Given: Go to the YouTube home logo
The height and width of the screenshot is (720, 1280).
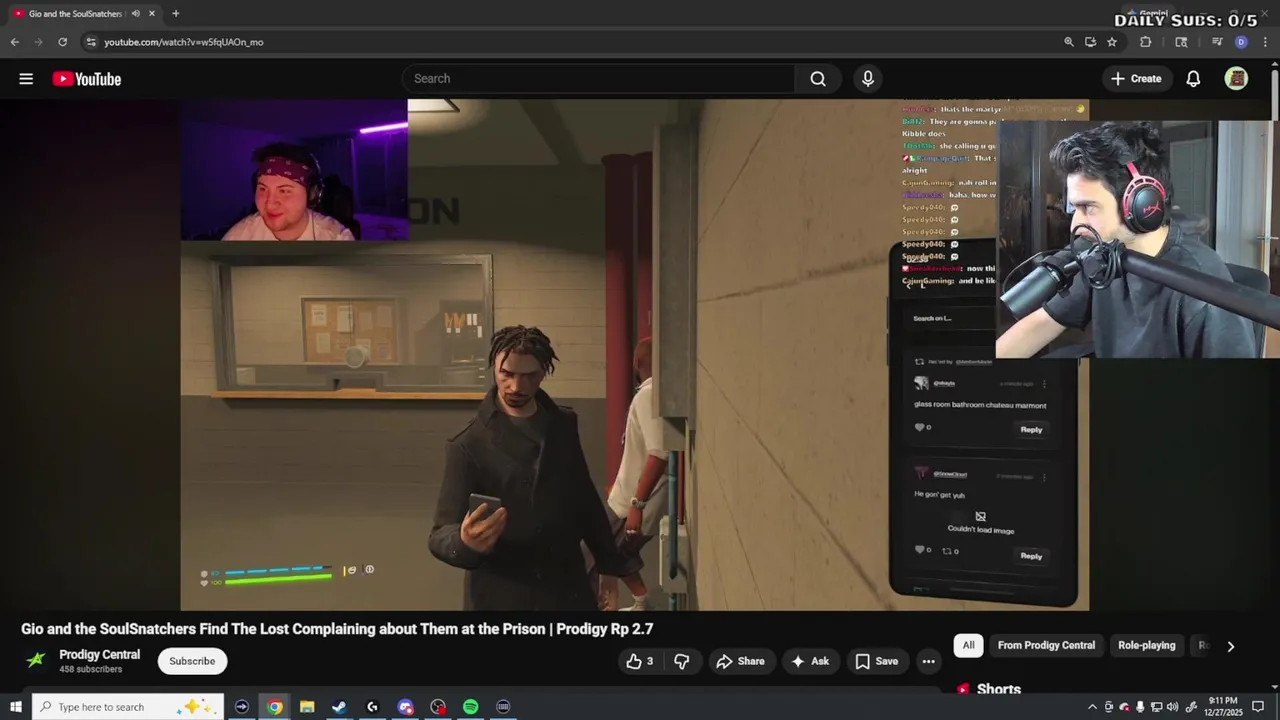Looking at the screenshot, I should [87, 79].
